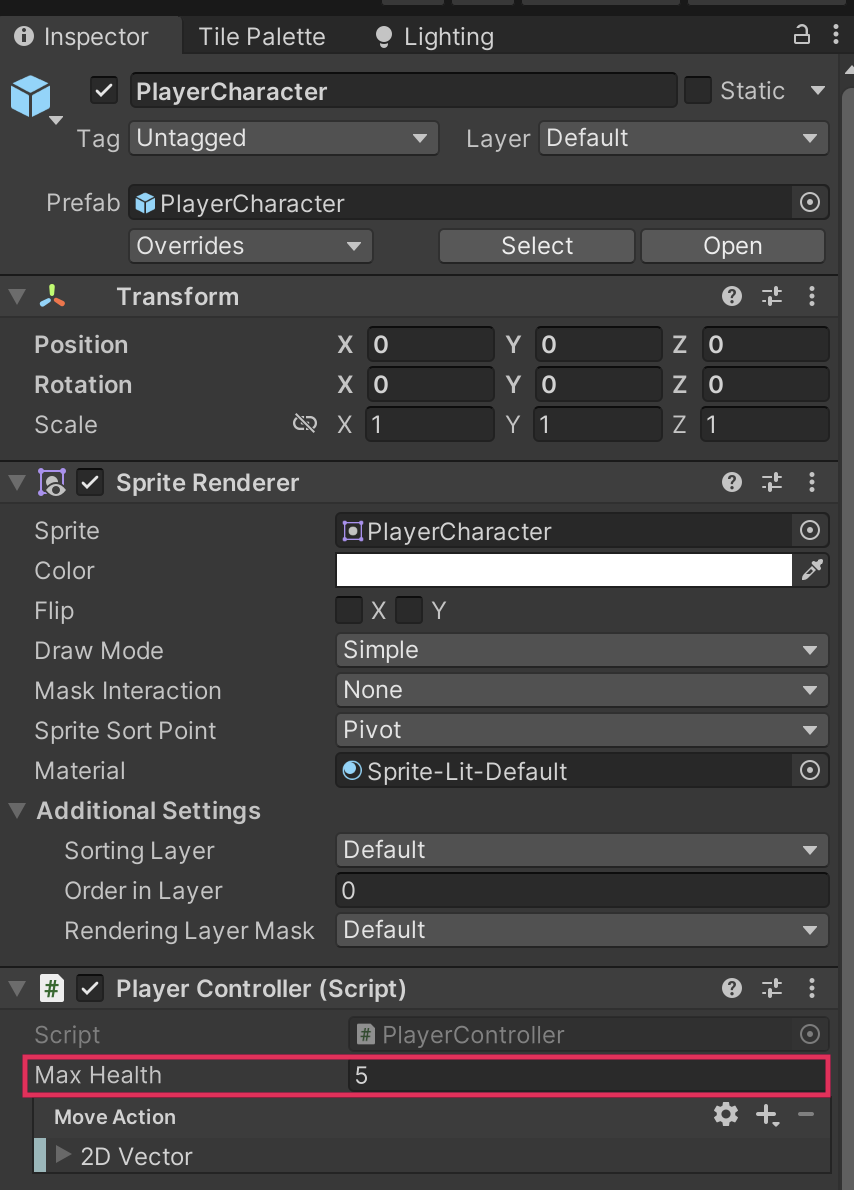Open the Tag dropdown
Image resolution: width=854 pixels, height=1190 pixels.
(x=283, y=138)
